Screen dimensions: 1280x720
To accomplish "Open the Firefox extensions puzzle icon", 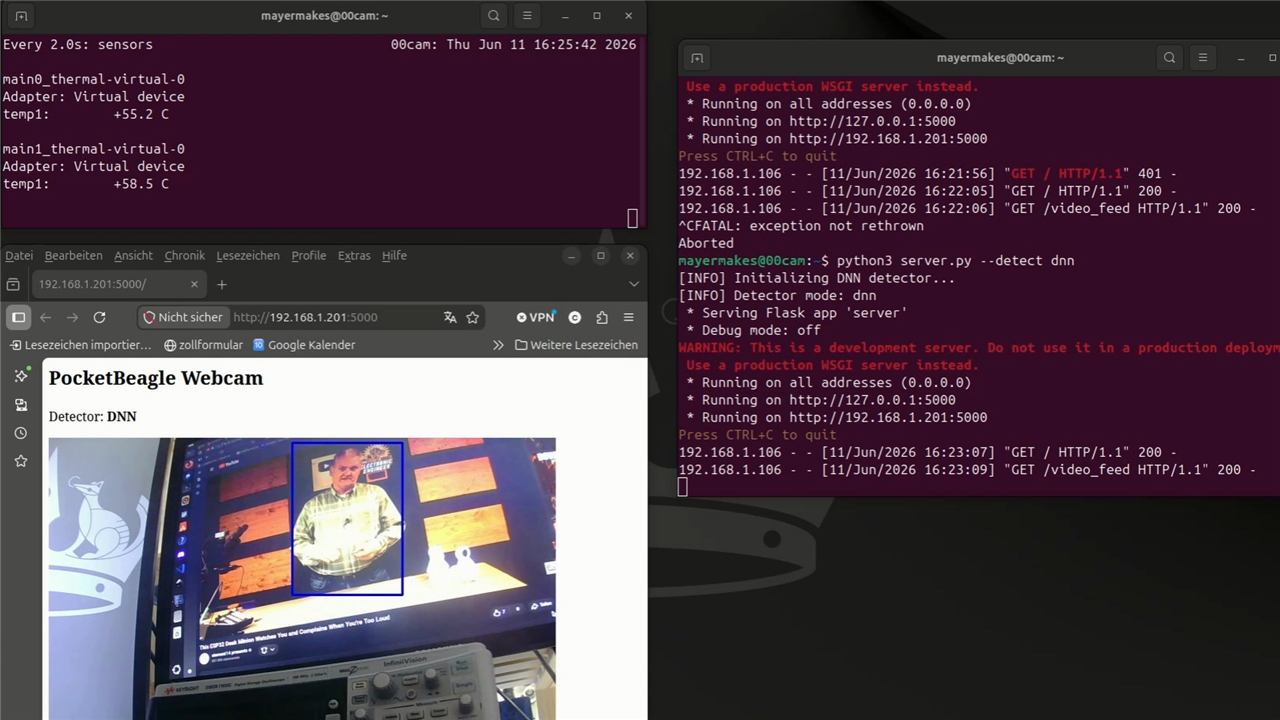I will [x=602, y=317].
